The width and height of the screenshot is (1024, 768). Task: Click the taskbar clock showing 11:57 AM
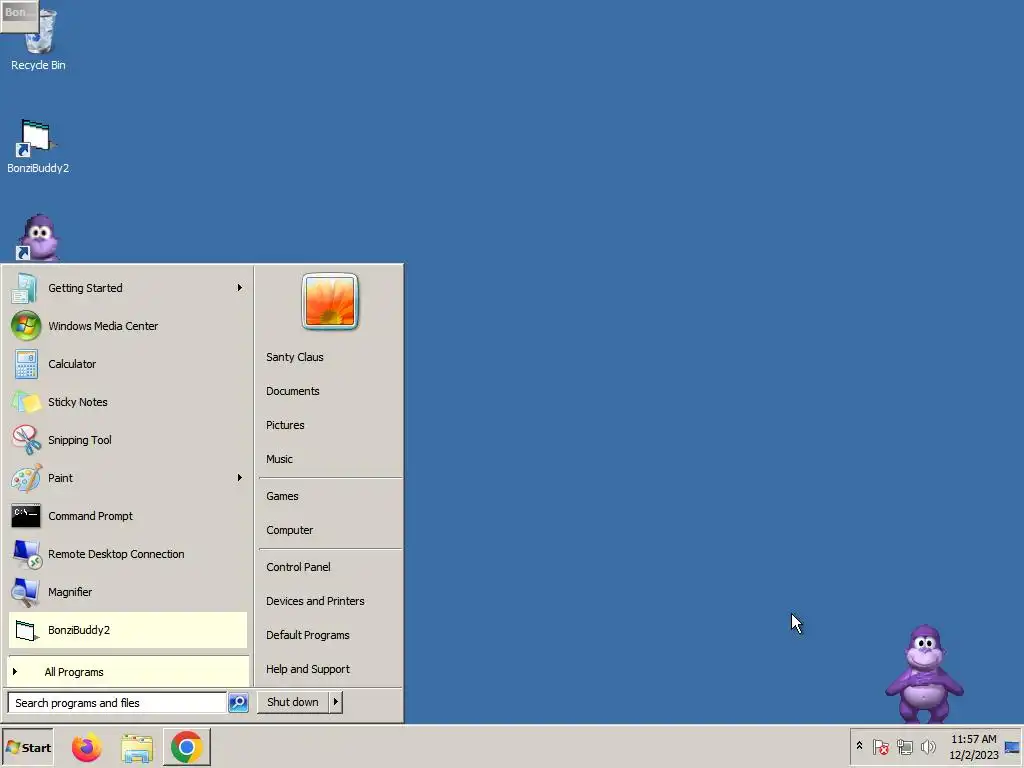pos(973,747)
